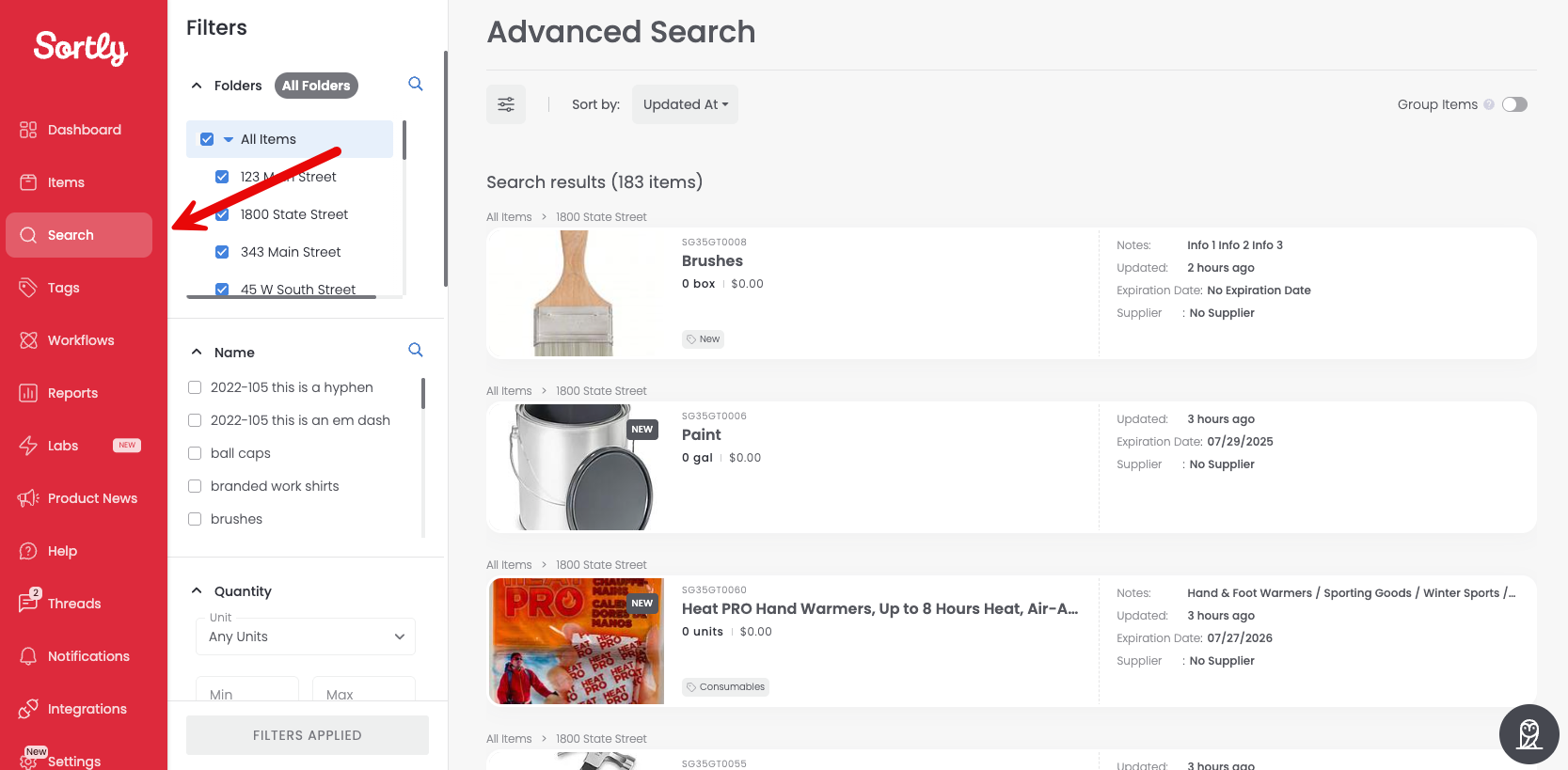
Task: Uncheck the 343 Main Street checkbox
Action: (x=222, y=252)
